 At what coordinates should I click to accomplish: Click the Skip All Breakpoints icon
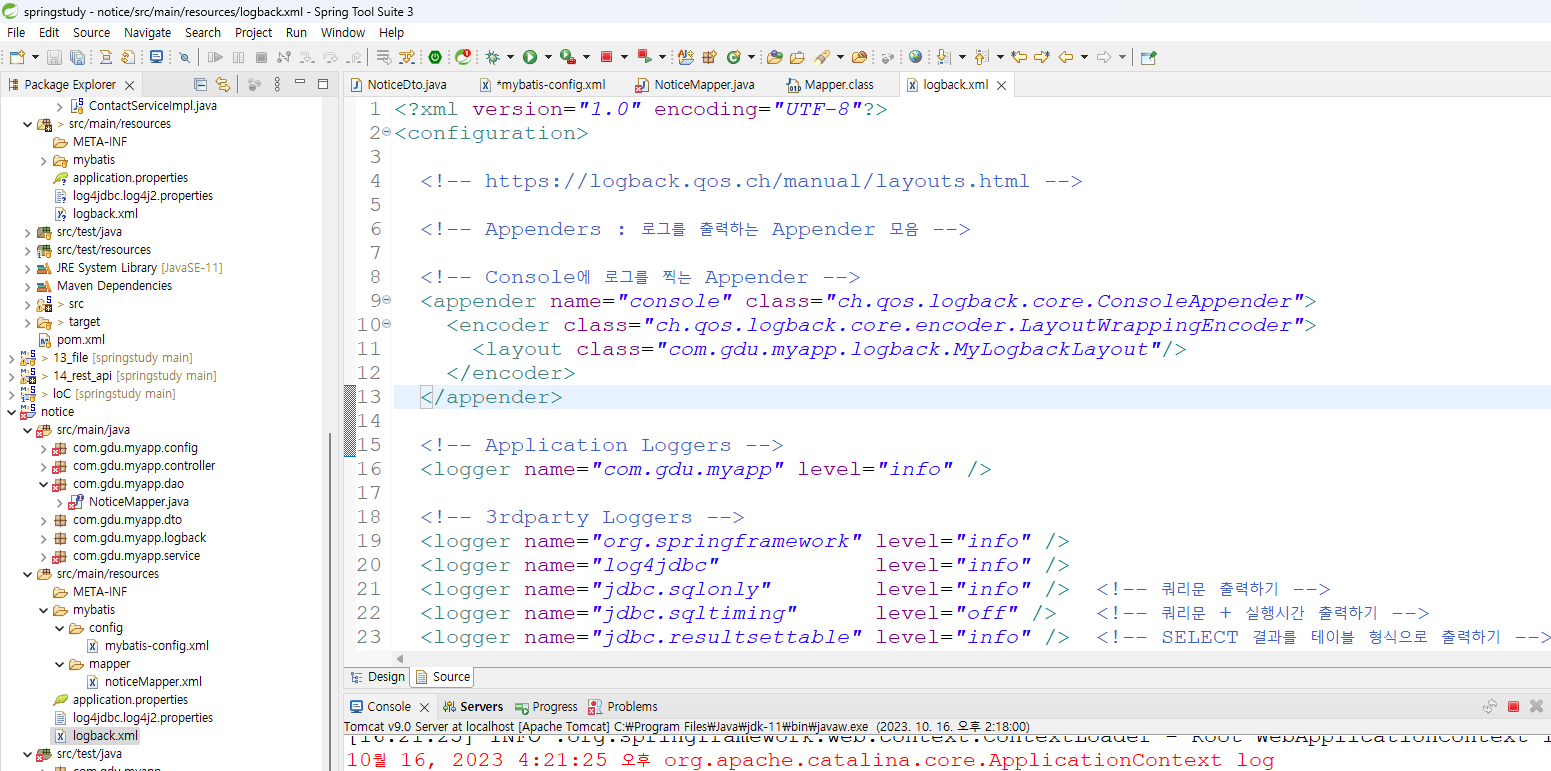coord(184,57)
